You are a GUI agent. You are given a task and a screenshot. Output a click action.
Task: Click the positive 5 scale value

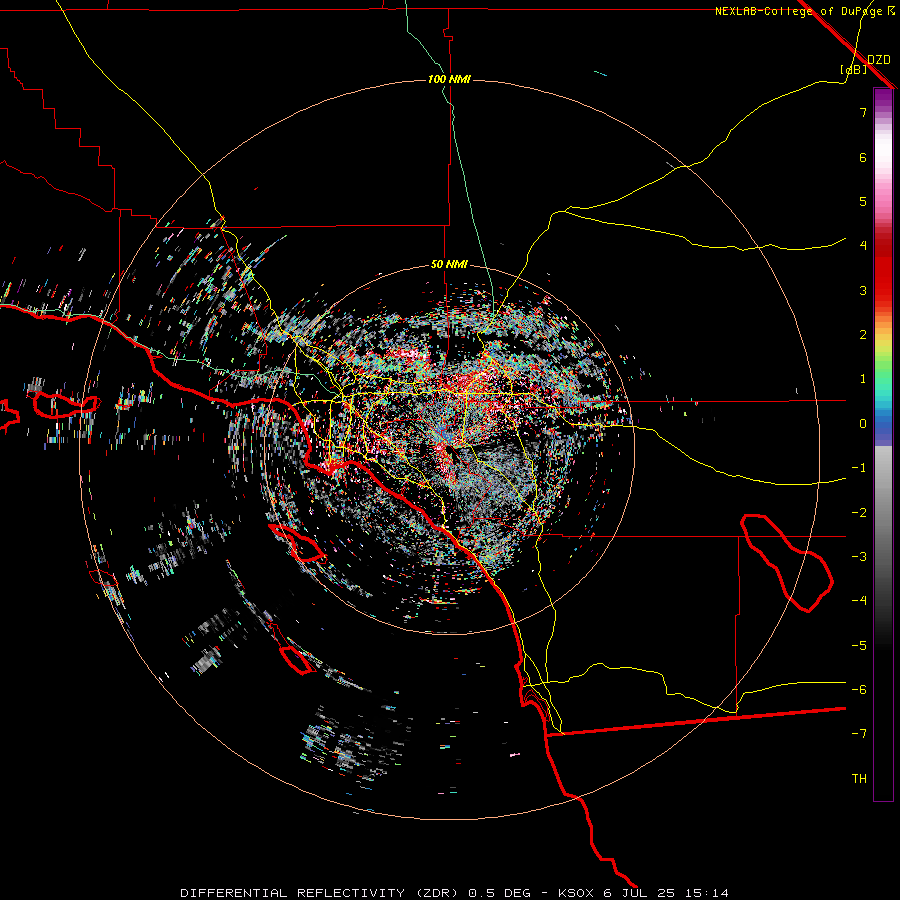pos(863,201)
